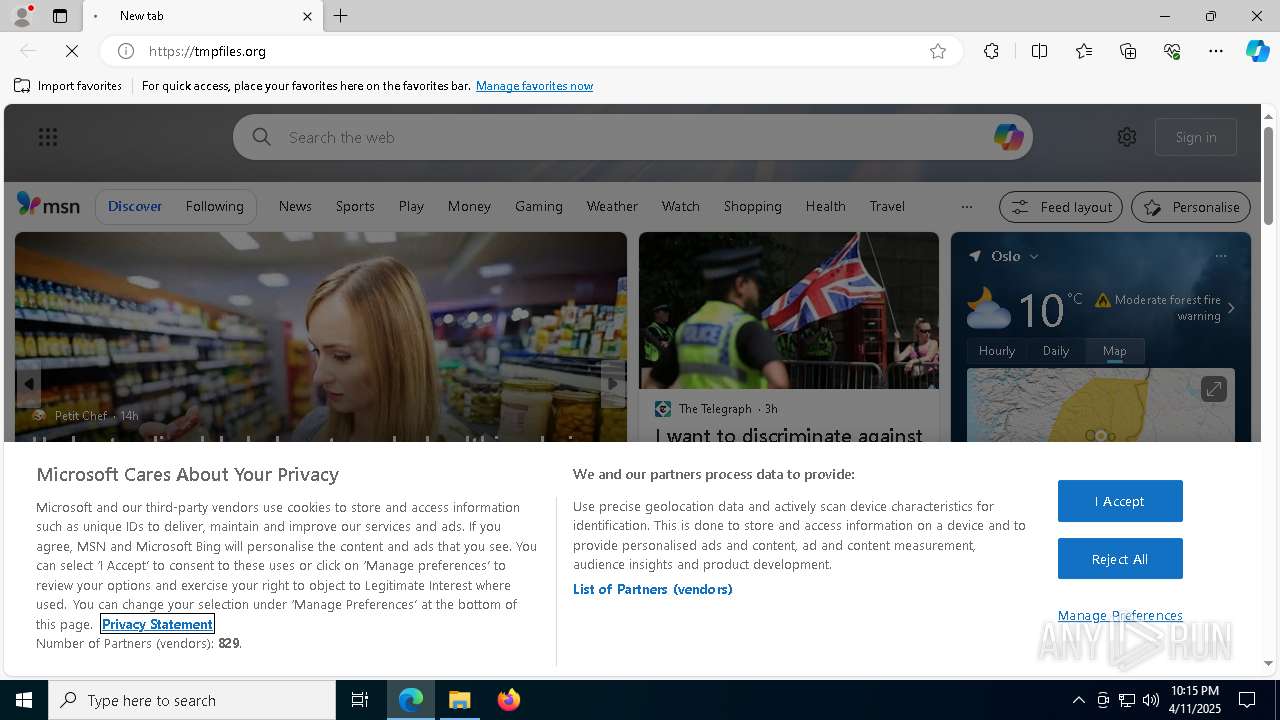Open the Edge profile icon
The image size is (1280, 720).
(21, 16)
